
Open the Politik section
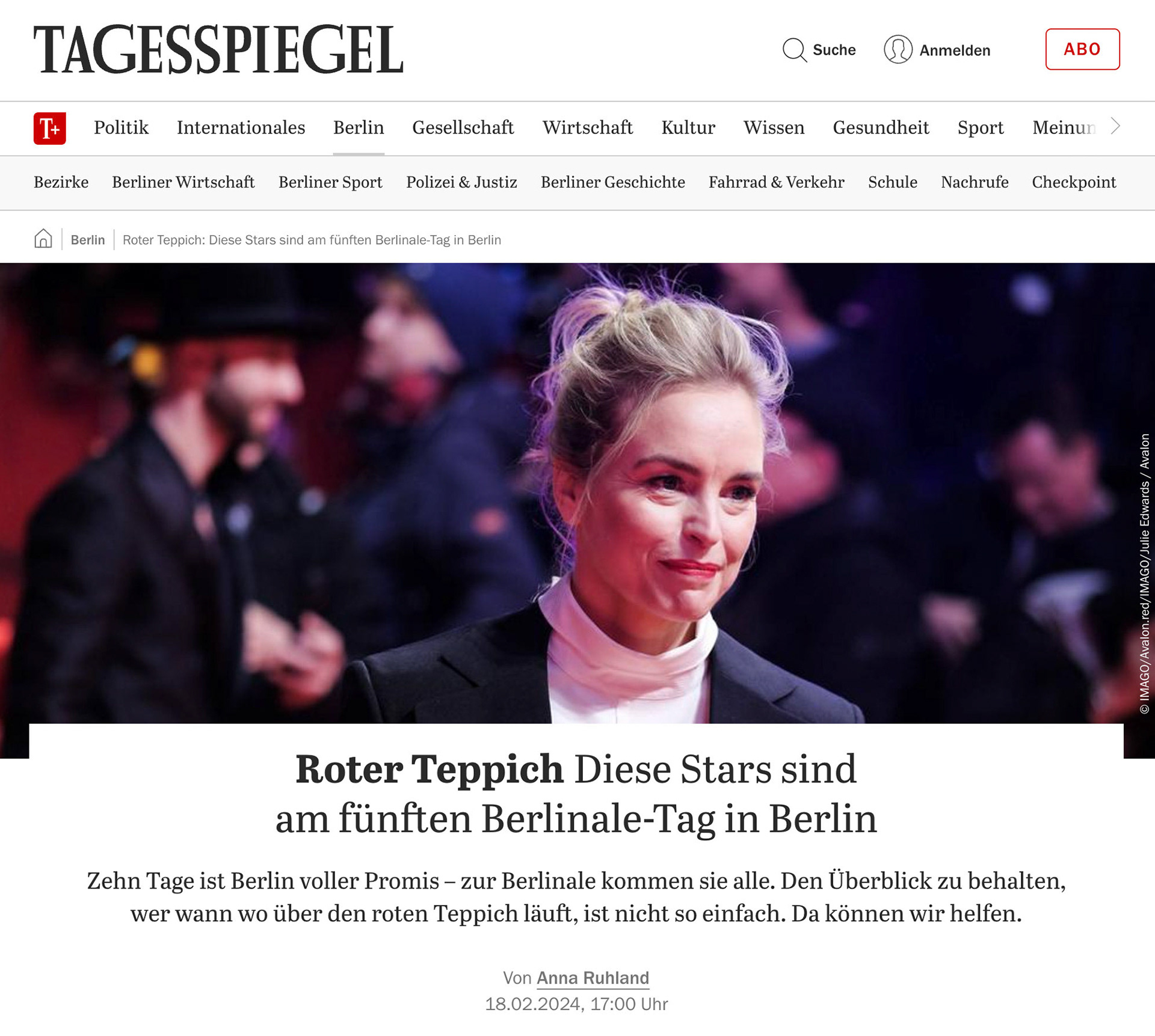[121, 127]
